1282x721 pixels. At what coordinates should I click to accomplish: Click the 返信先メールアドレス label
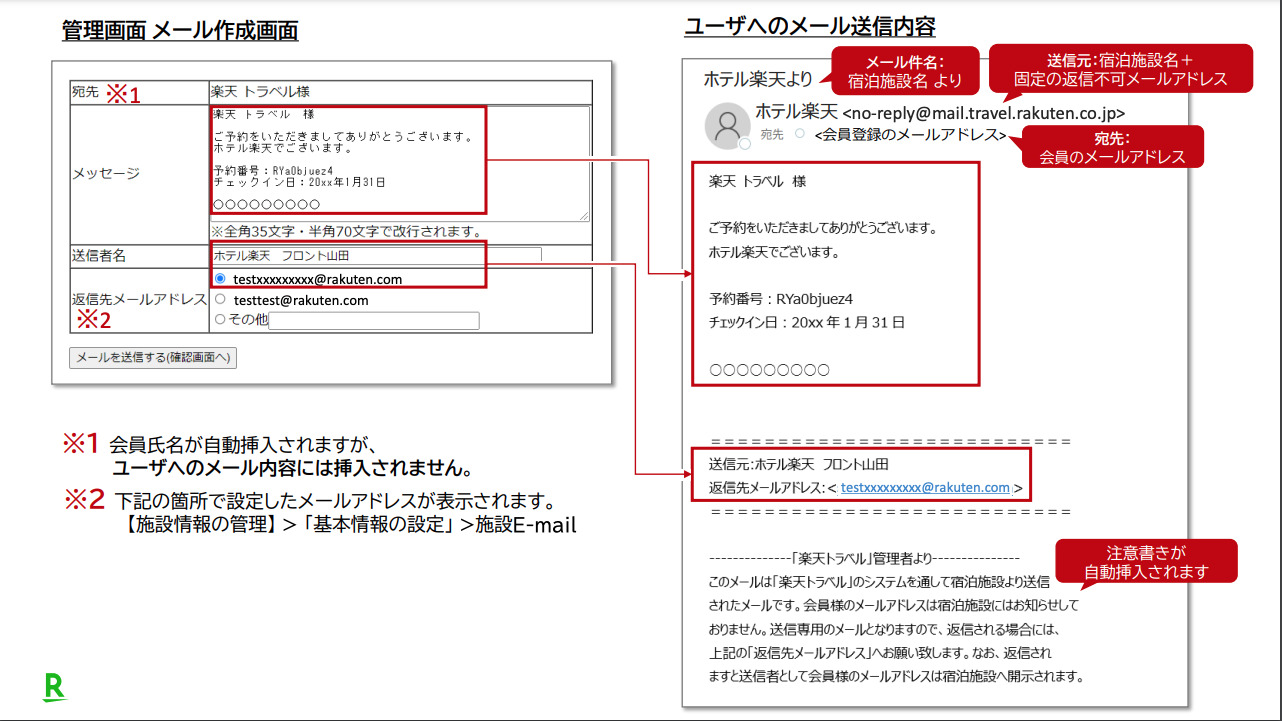pos(139,299)
